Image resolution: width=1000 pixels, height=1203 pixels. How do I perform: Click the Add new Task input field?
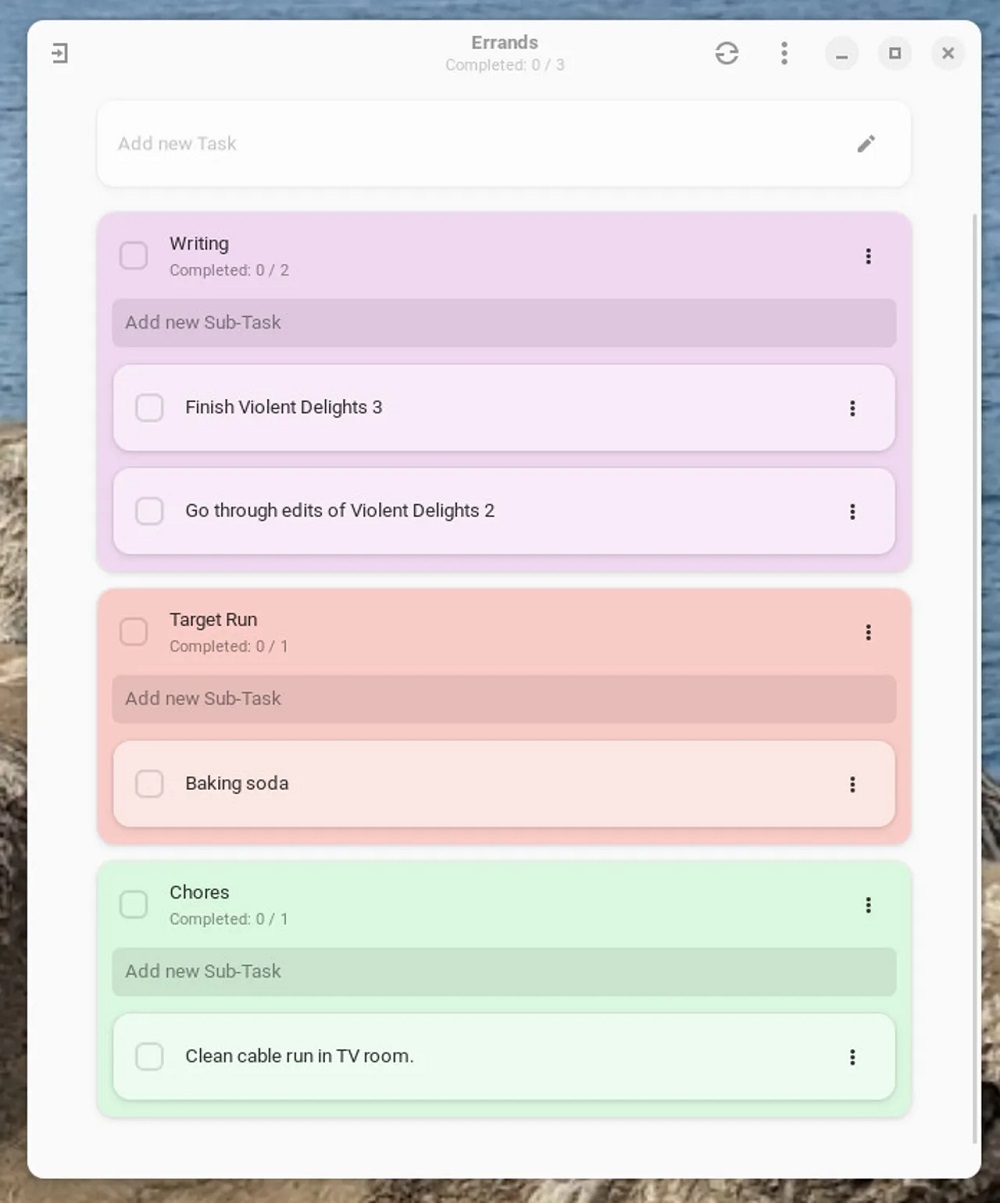470,144
